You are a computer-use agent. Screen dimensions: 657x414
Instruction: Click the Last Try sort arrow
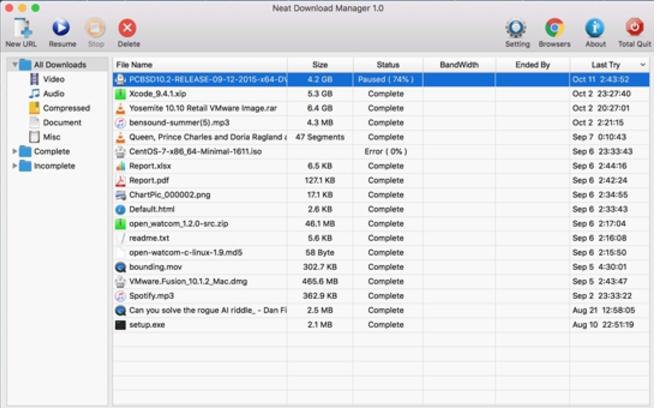(x=641, y=65)
